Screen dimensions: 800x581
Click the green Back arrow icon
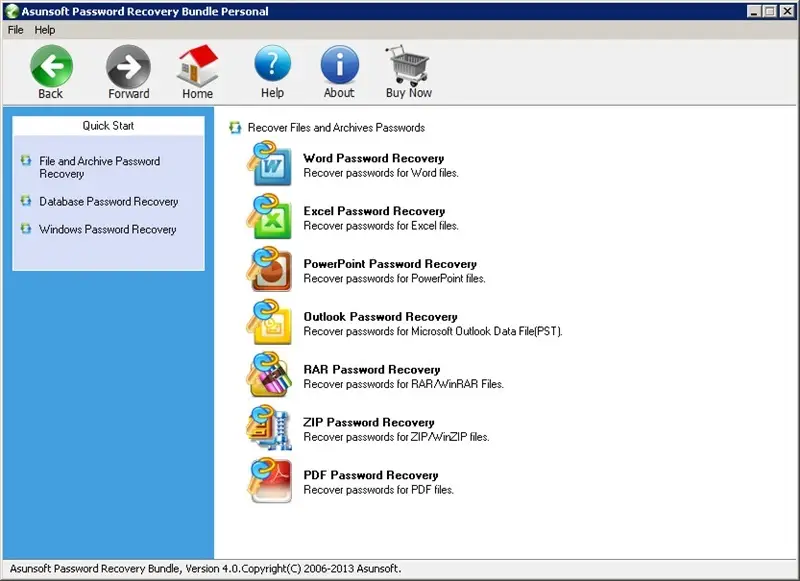(51, 65)
